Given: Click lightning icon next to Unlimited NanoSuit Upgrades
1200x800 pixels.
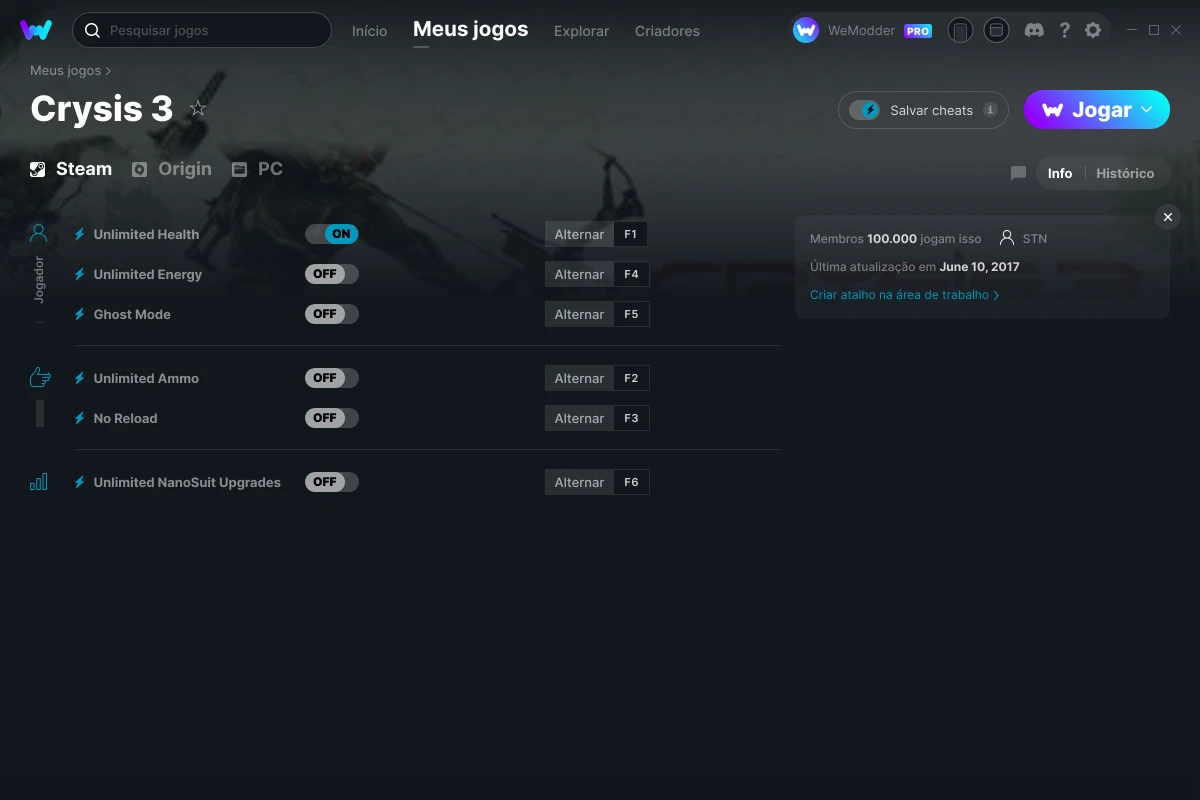Looking at the screenshot, I should coord(80,482).
